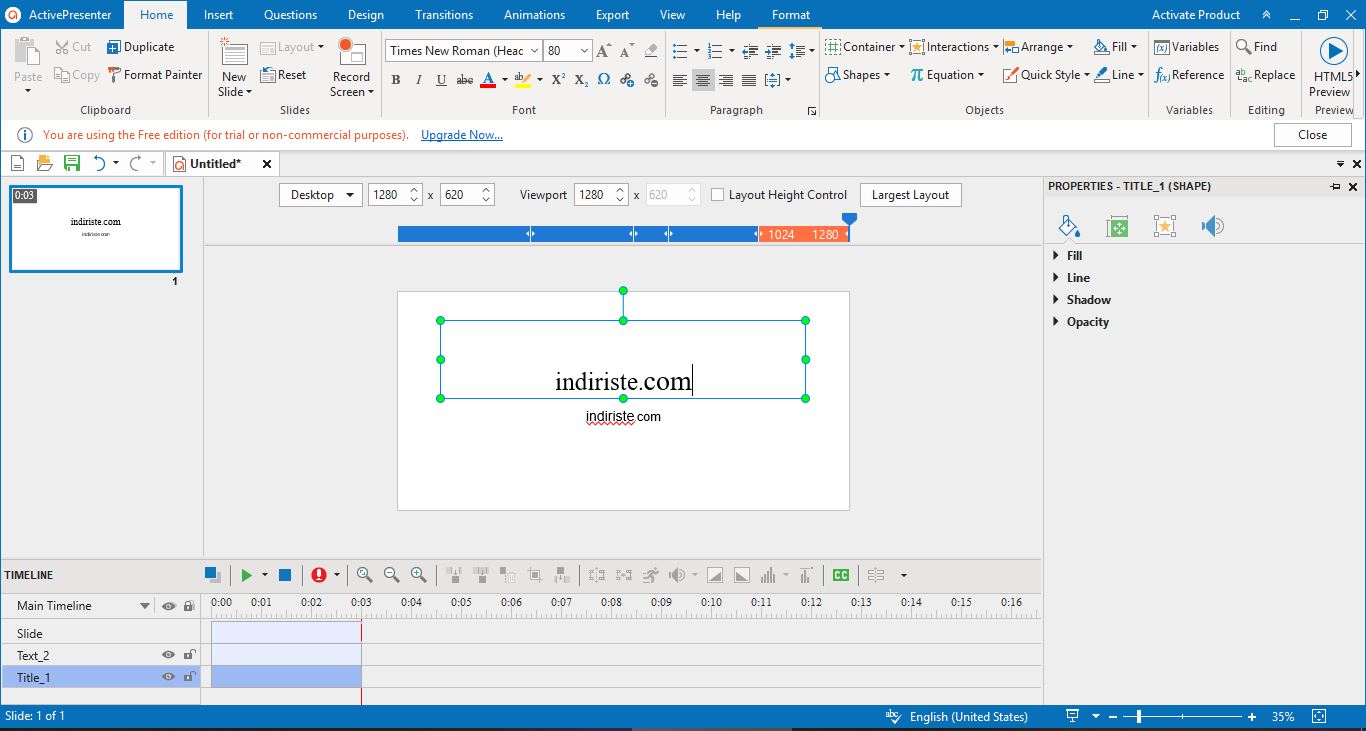Toggle bold formatting
Viewport: 1366px width, 731px height.
point(396,80)
